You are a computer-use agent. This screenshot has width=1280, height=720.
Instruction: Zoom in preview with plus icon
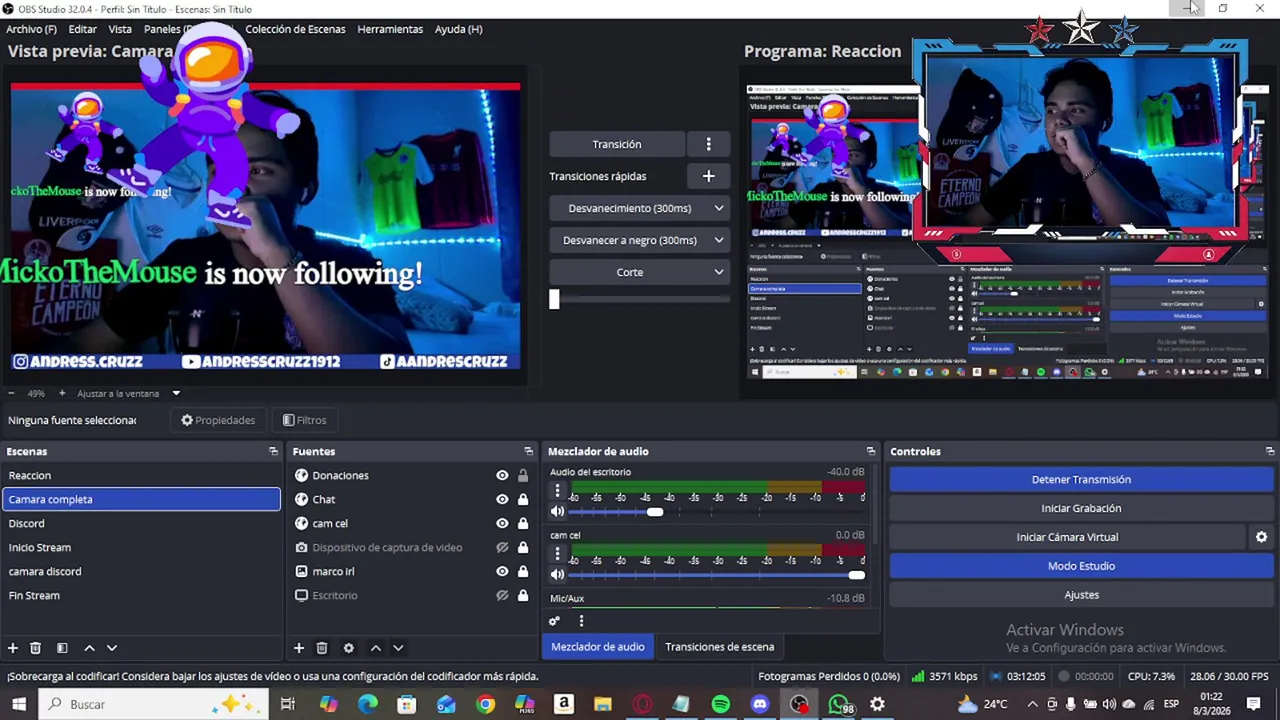[x=62, y=393]
